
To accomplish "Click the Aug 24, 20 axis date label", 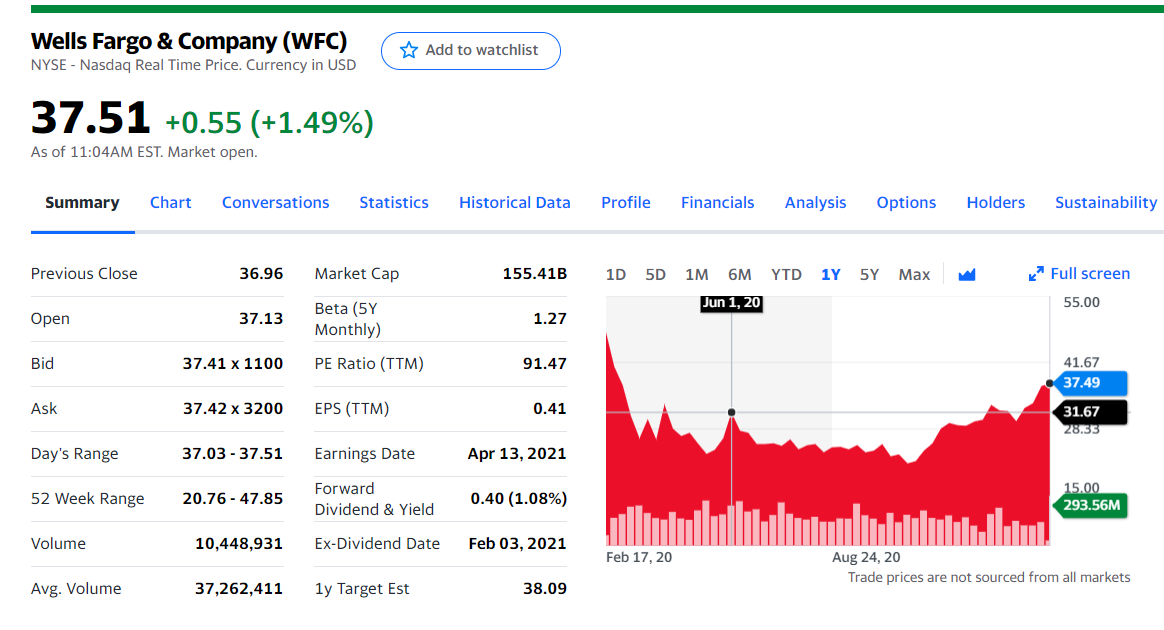I will click(x=866, y=557).
